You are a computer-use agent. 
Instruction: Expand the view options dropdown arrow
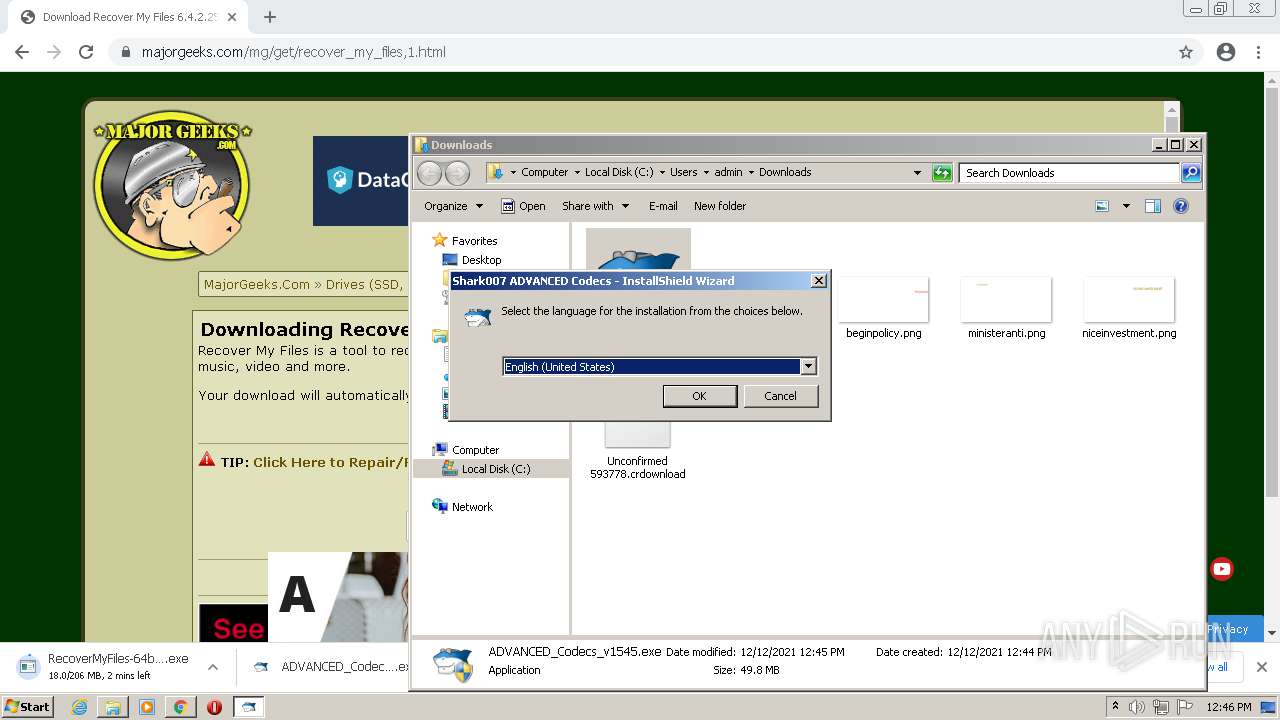1126,206
